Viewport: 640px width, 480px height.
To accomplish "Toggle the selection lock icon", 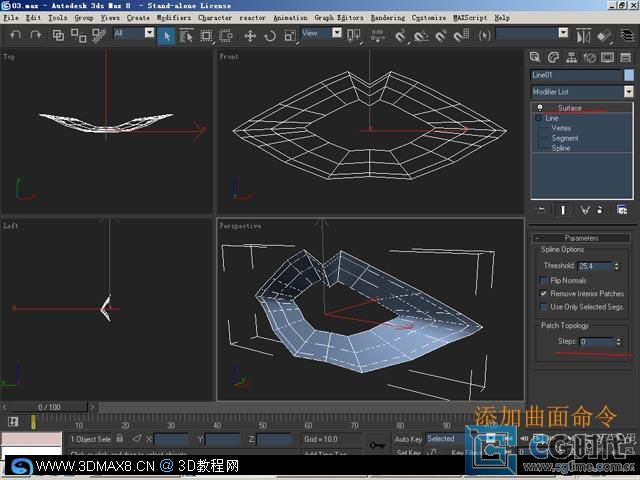I will coord(120,438).
